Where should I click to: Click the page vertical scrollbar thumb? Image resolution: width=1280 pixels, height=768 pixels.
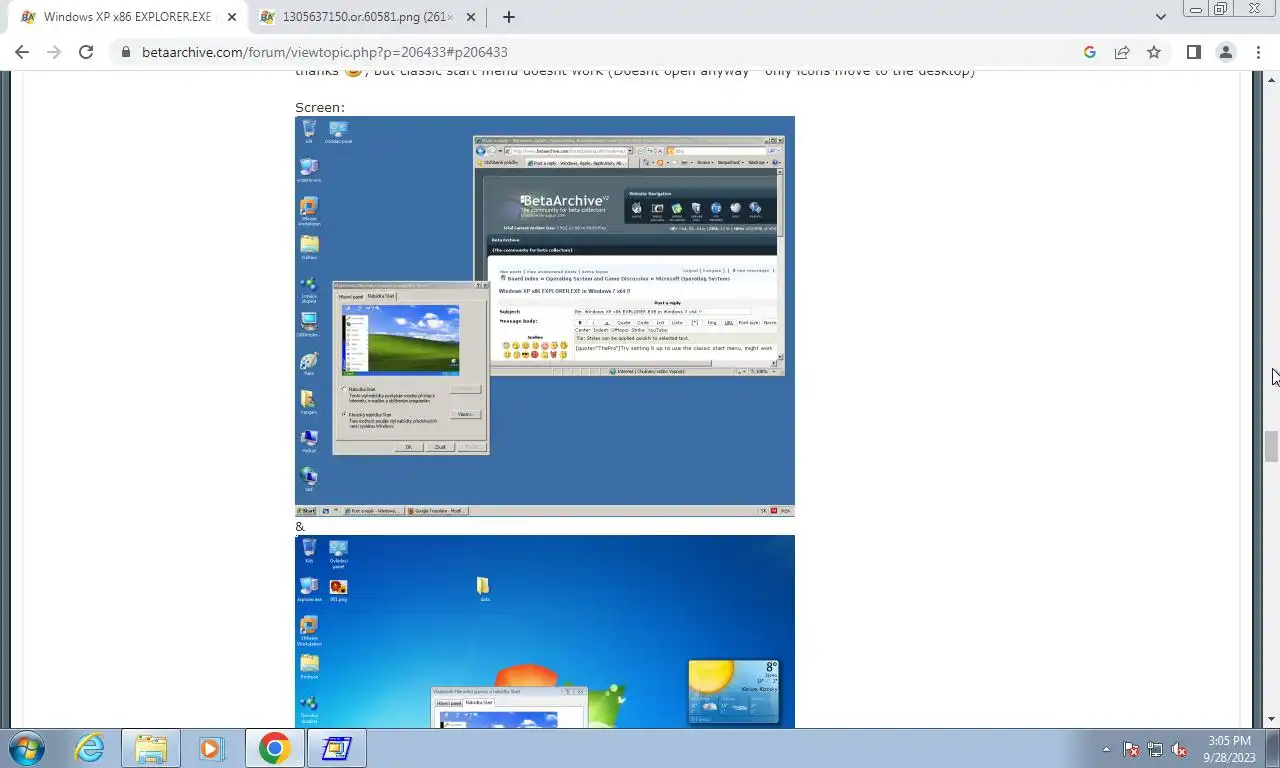click(x=1272, y=446)
